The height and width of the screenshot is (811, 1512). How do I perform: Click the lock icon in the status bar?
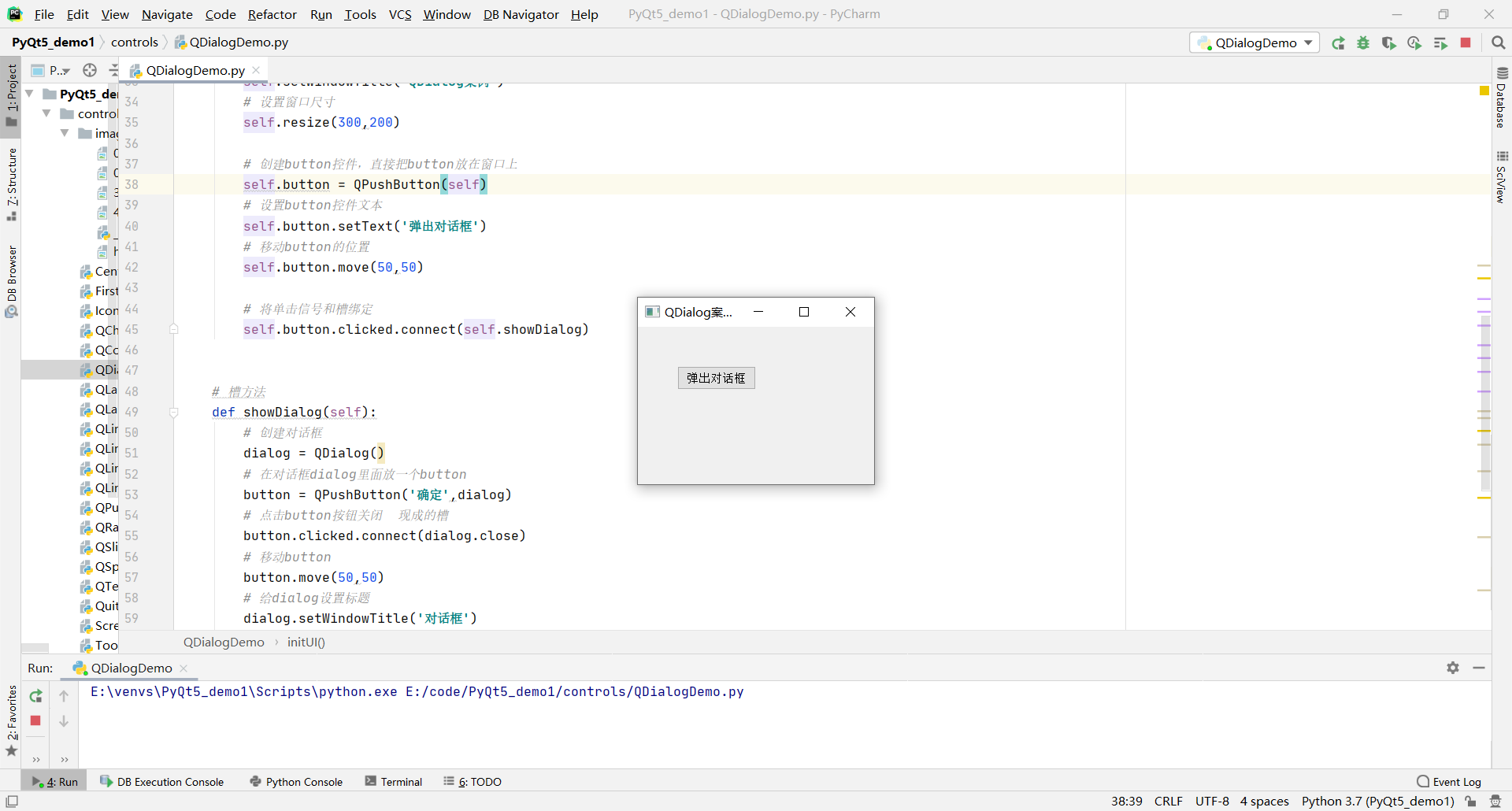click(x=1470, y=802)
